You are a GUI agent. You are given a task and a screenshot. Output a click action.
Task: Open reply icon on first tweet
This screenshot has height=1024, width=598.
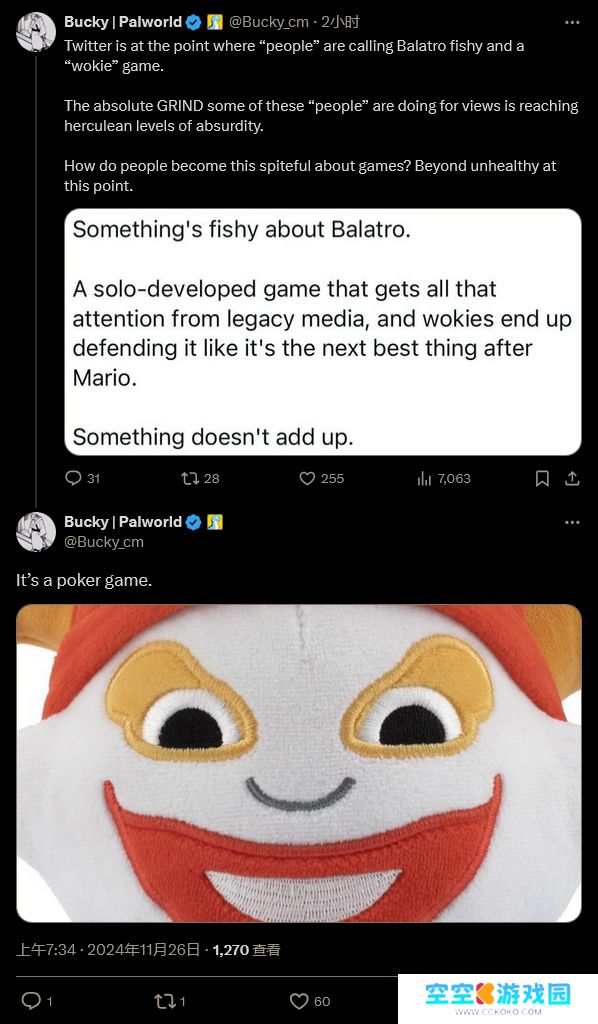73,478
